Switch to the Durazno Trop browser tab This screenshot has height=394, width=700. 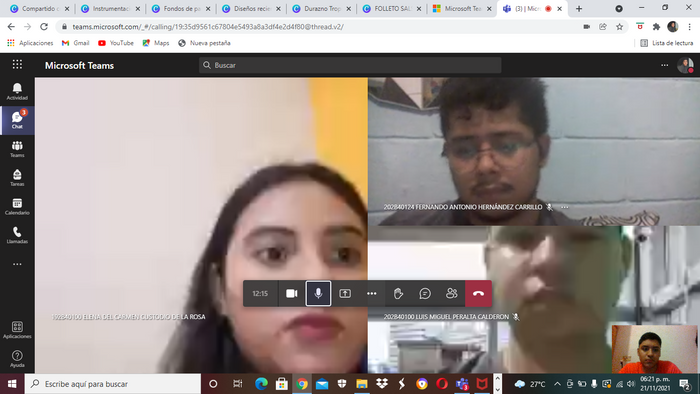[x=321, y=8]
